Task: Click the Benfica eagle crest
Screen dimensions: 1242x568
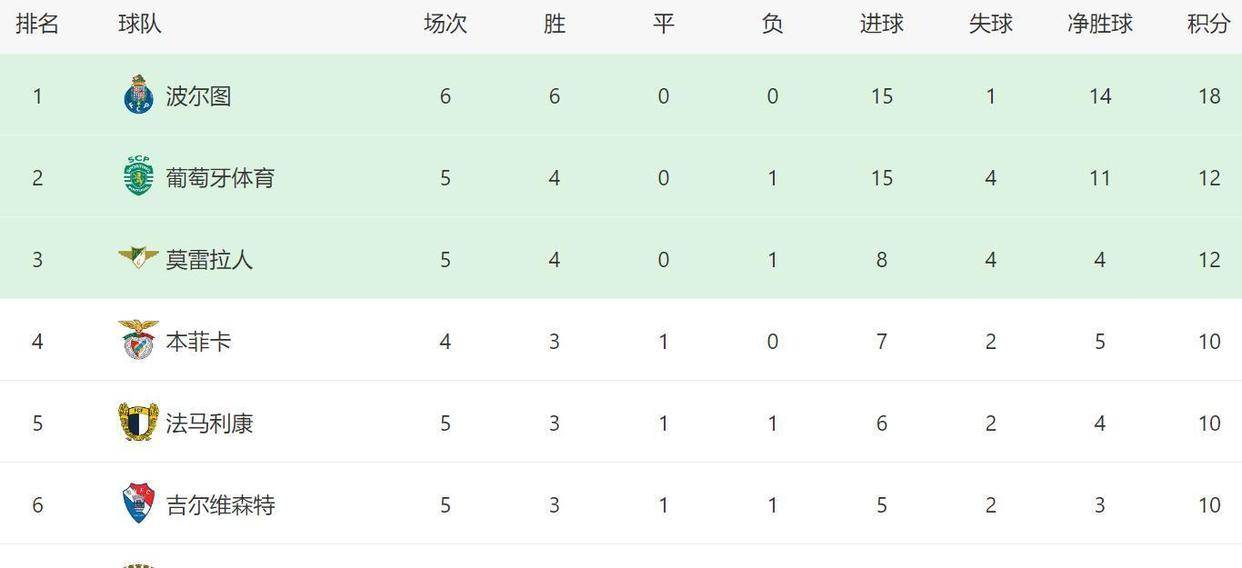Action: (138, 340)
